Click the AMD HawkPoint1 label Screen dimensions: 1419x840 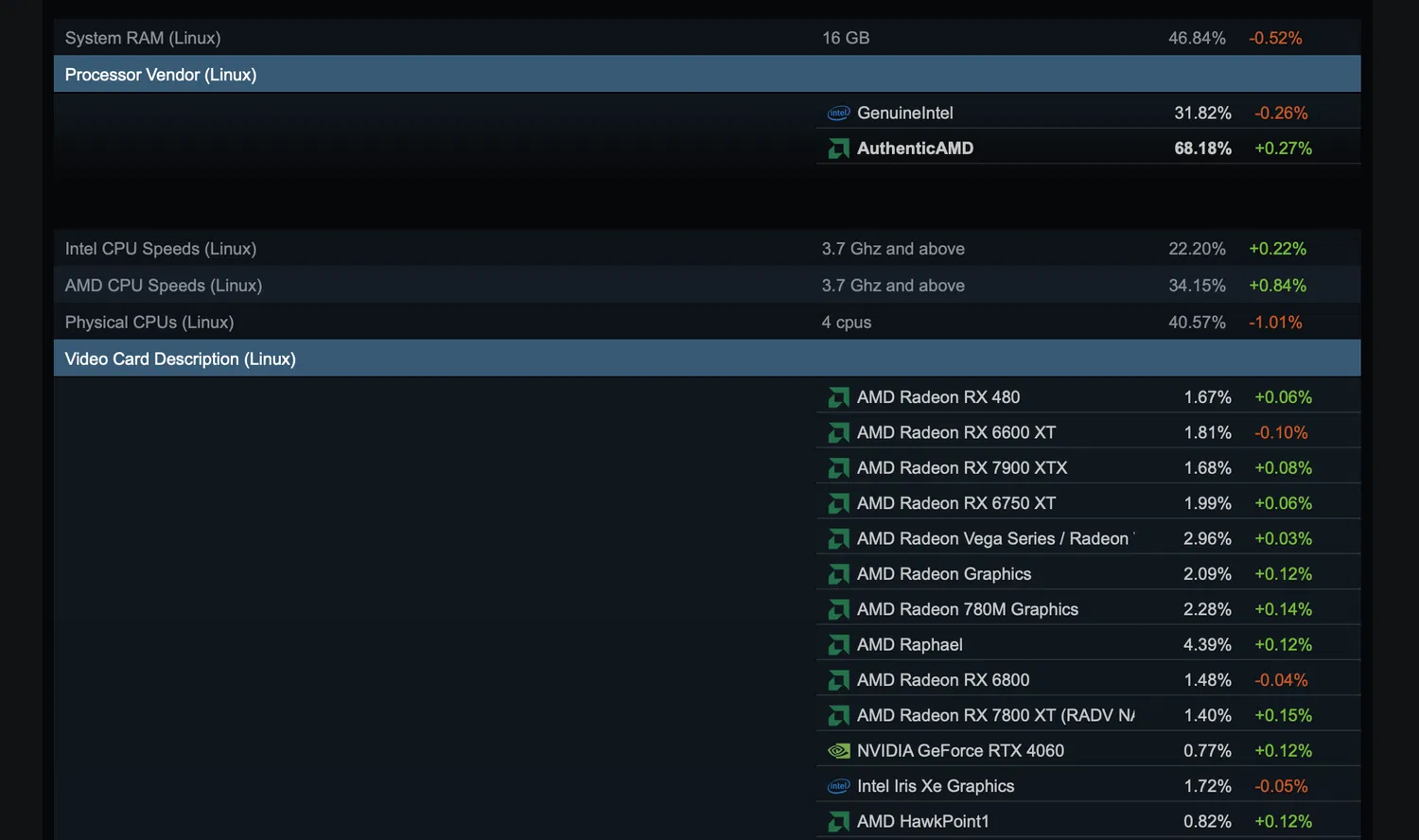(923, 822)
